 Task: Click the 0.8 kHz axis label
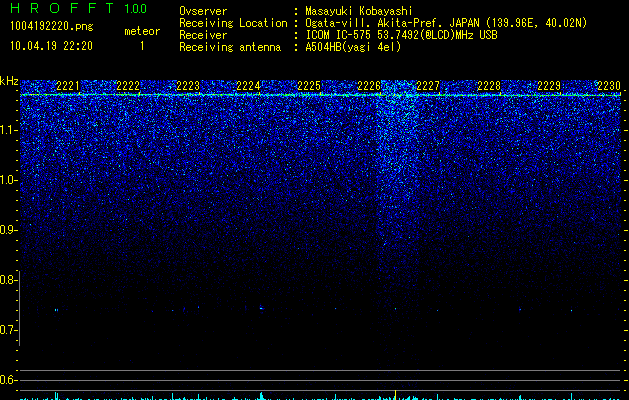tap(8, 280)
